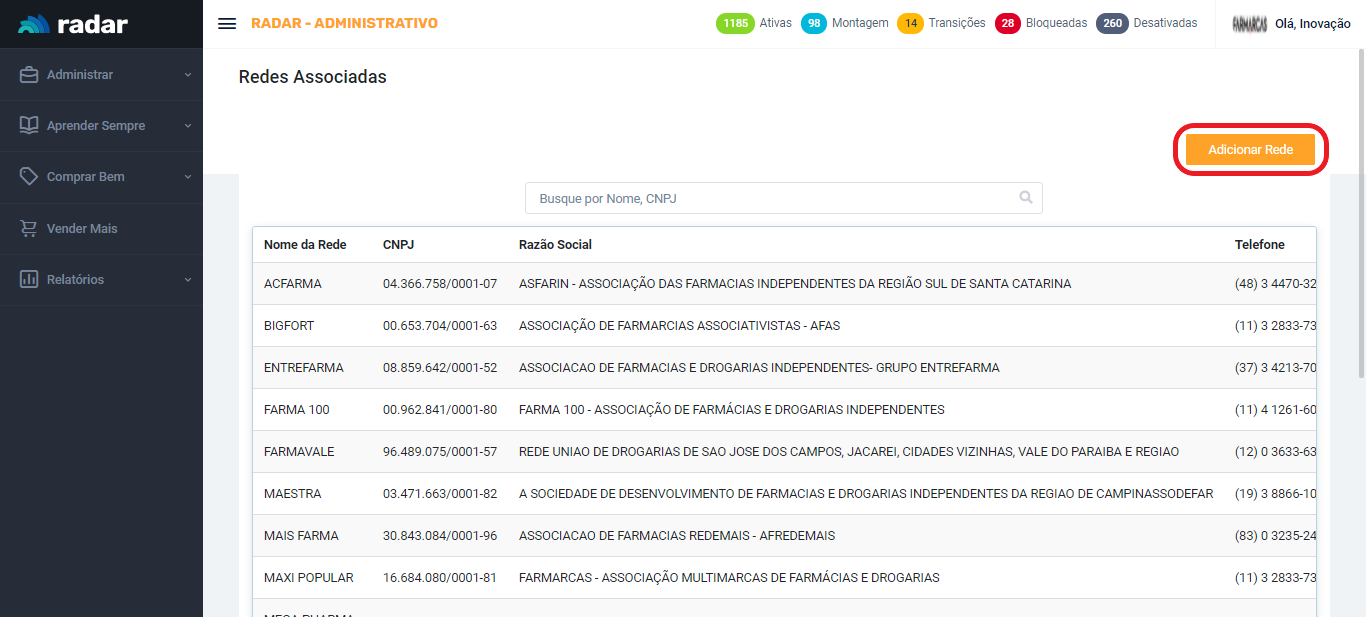Open the Olá, Inovação user menu
Screen dimensions: 1366x617
1312,24
